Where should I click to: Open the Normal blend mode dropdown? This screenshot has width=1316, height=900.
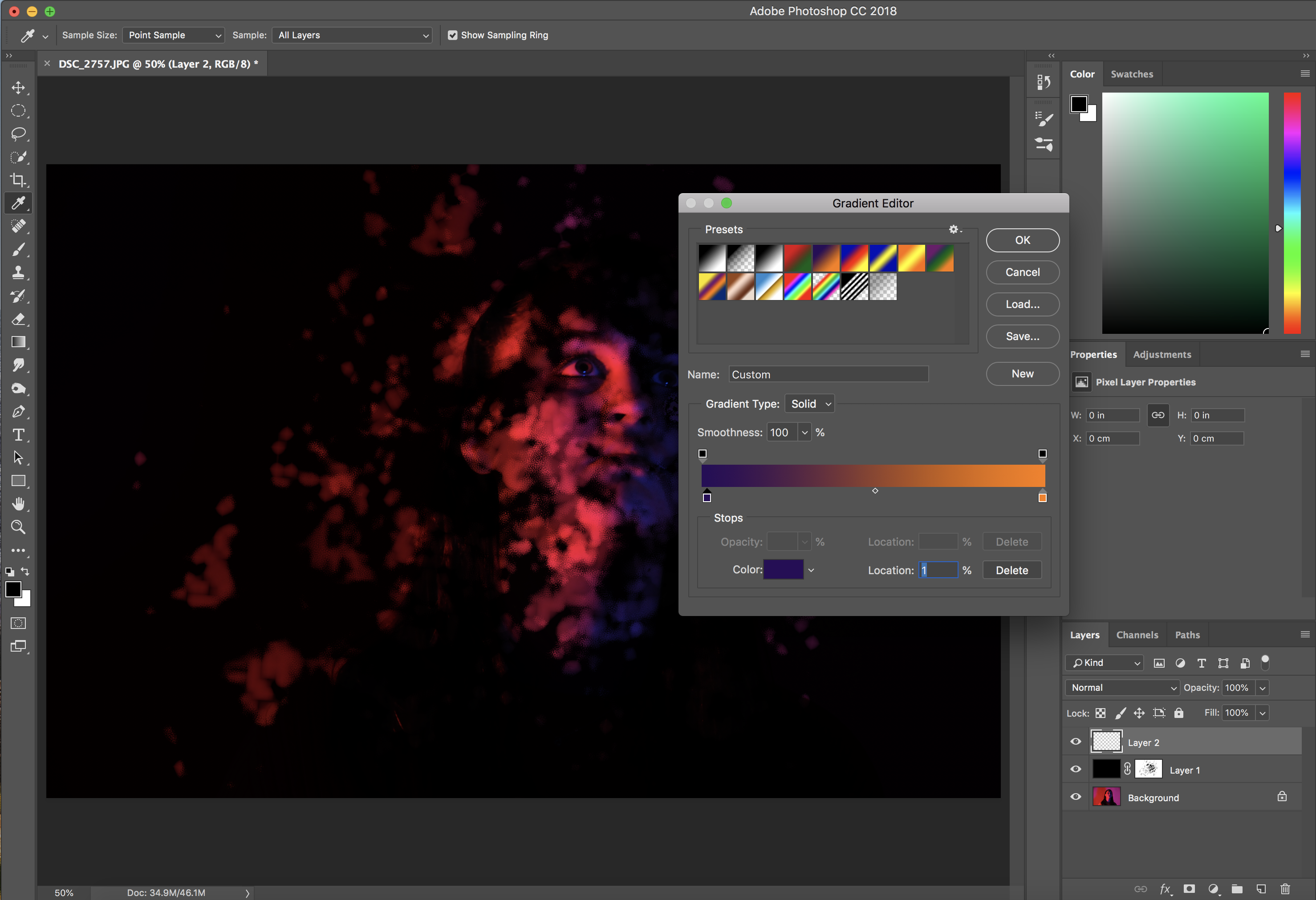(1122, 687)
